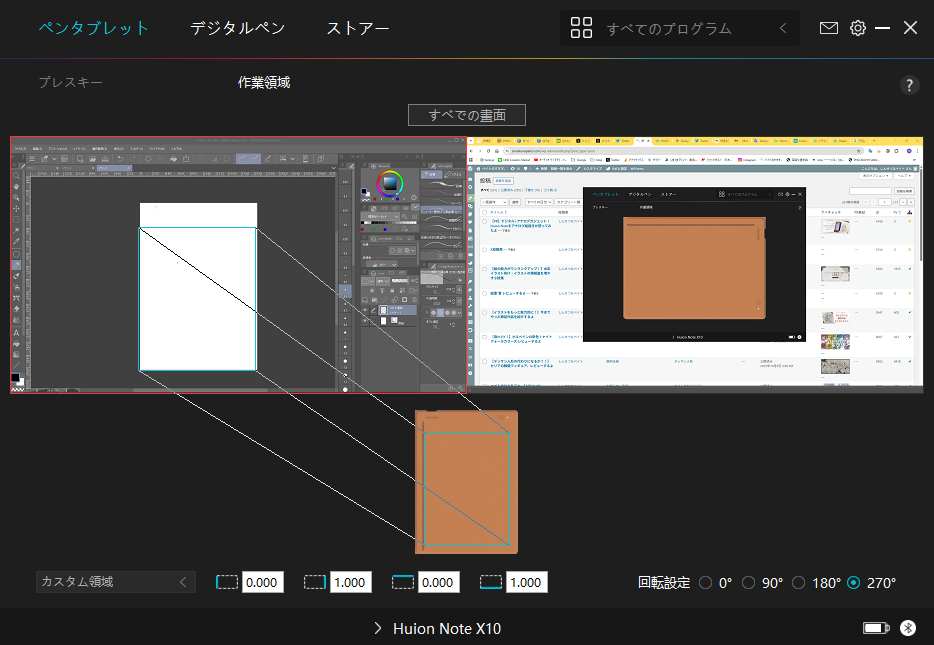Open the mail message icon

pyautogui.click(x=828, y=28)
